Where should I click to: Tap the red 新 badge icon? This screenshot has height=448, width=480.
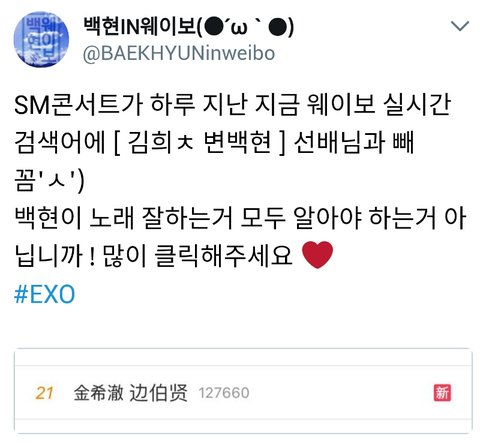point(442,393)
